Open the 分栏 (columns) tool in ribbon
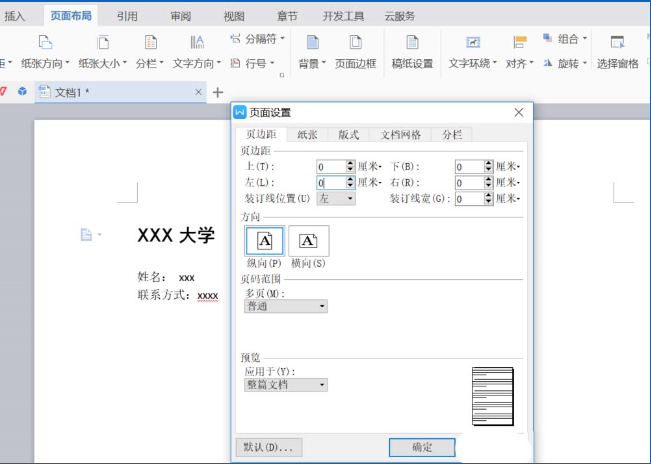Screen dimensions: 651x464 click(149, 42)
